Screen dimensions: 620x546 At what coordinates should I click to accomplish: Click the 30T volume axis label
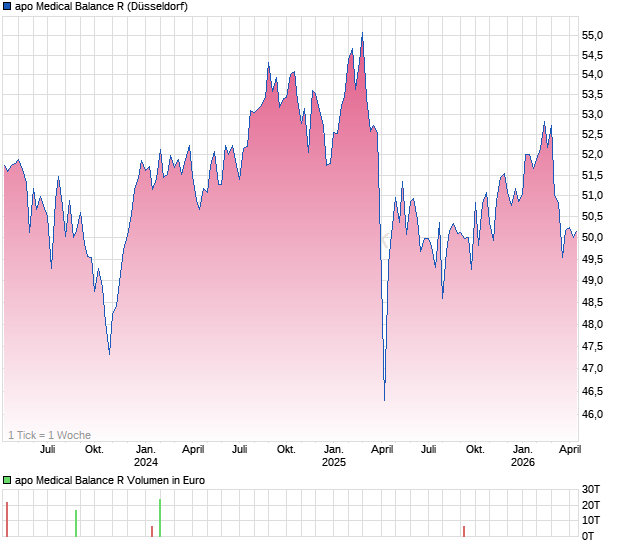click(x=593, y=489)
